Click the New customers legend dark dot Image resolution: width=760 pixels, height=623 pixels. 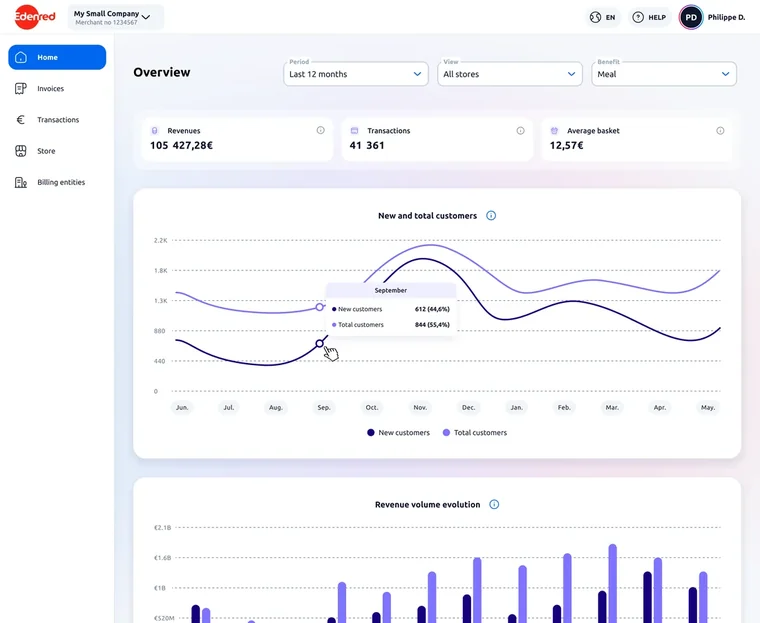pyautogui.click(x=371, y=432)
